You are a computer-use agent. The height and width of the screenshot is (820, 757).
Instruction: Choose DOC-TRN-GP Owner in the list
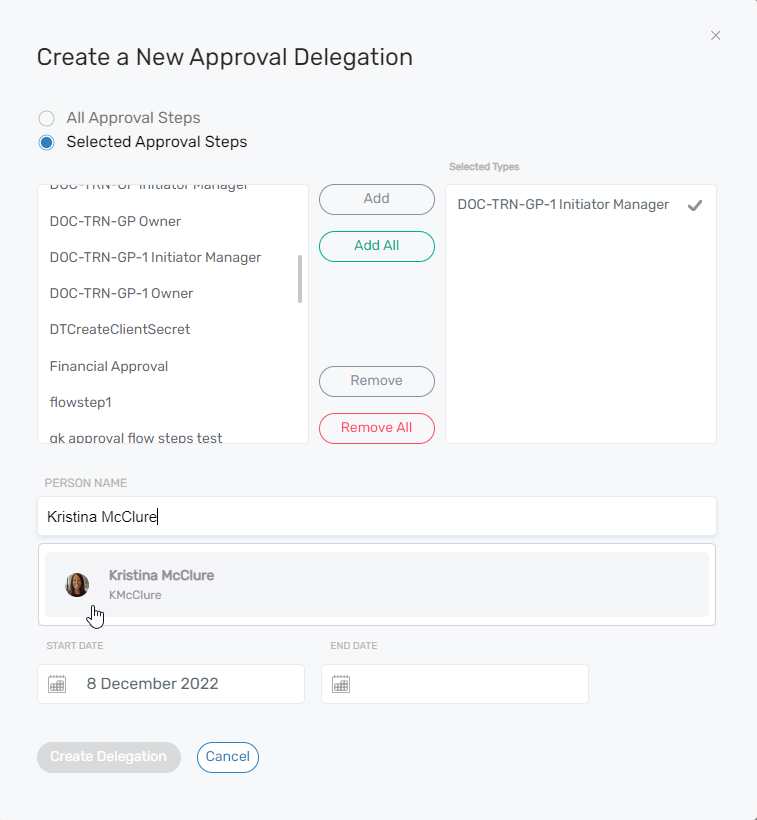[x=115, y=221]
